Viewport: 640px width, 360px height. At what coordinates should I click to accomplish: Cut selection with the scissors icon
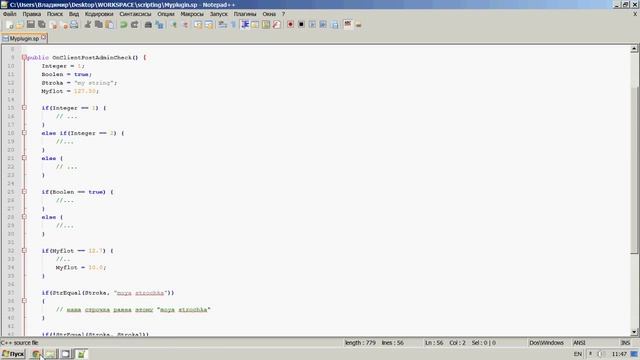tap(87, 24)
